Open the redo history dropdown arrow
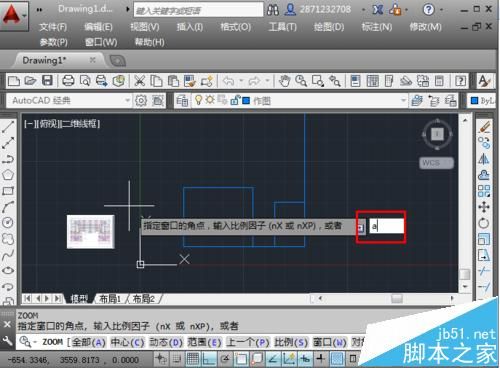 pos(267,81)
